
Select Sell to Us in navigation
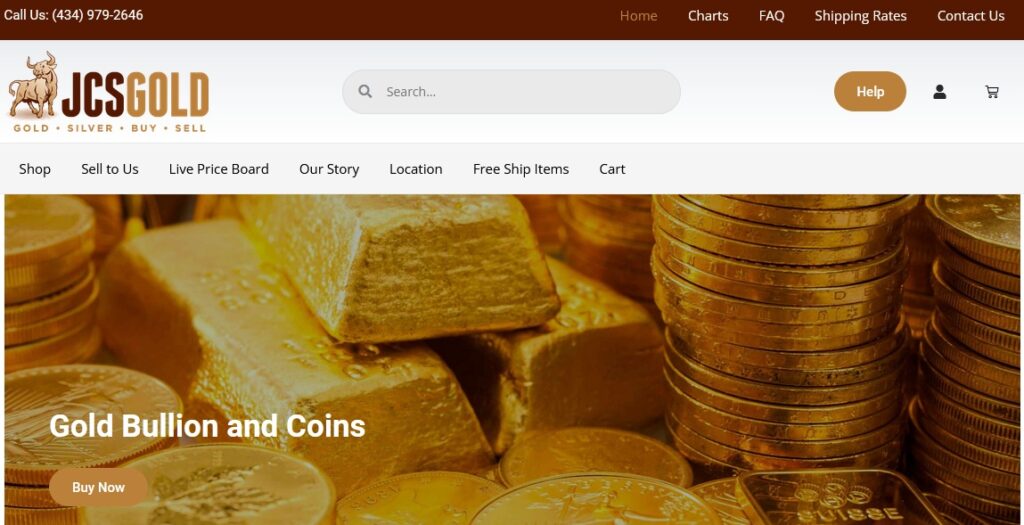click(x=110, y=169)
